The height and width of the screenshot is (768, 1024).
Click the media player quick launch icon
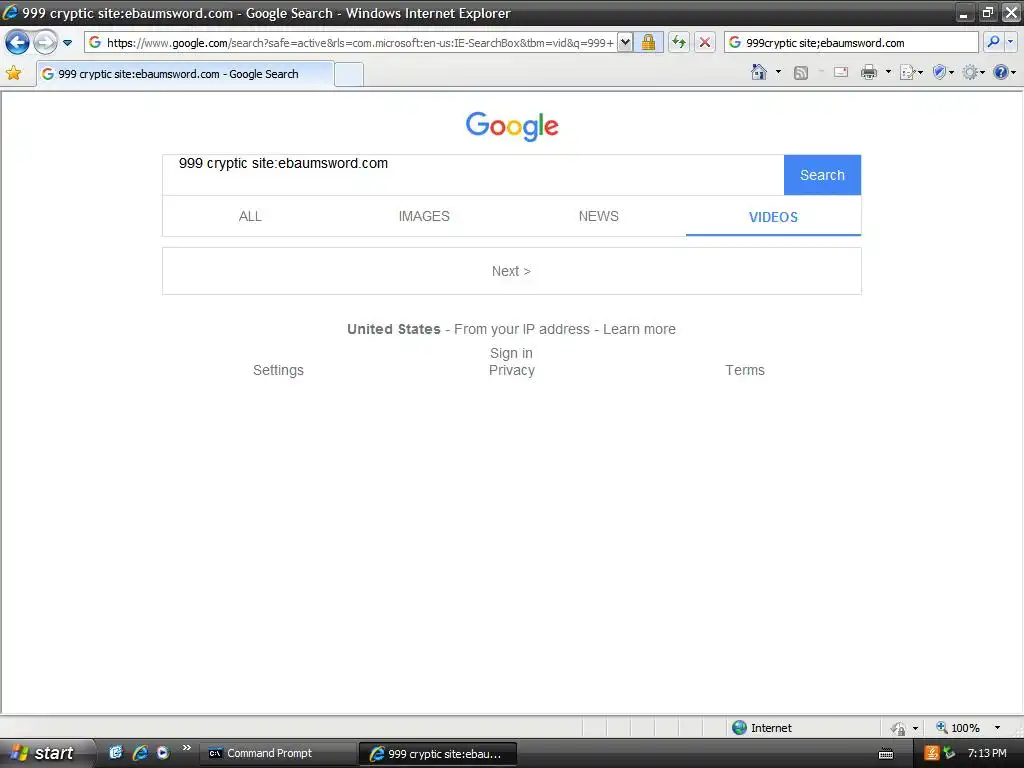tap(163, 752)
